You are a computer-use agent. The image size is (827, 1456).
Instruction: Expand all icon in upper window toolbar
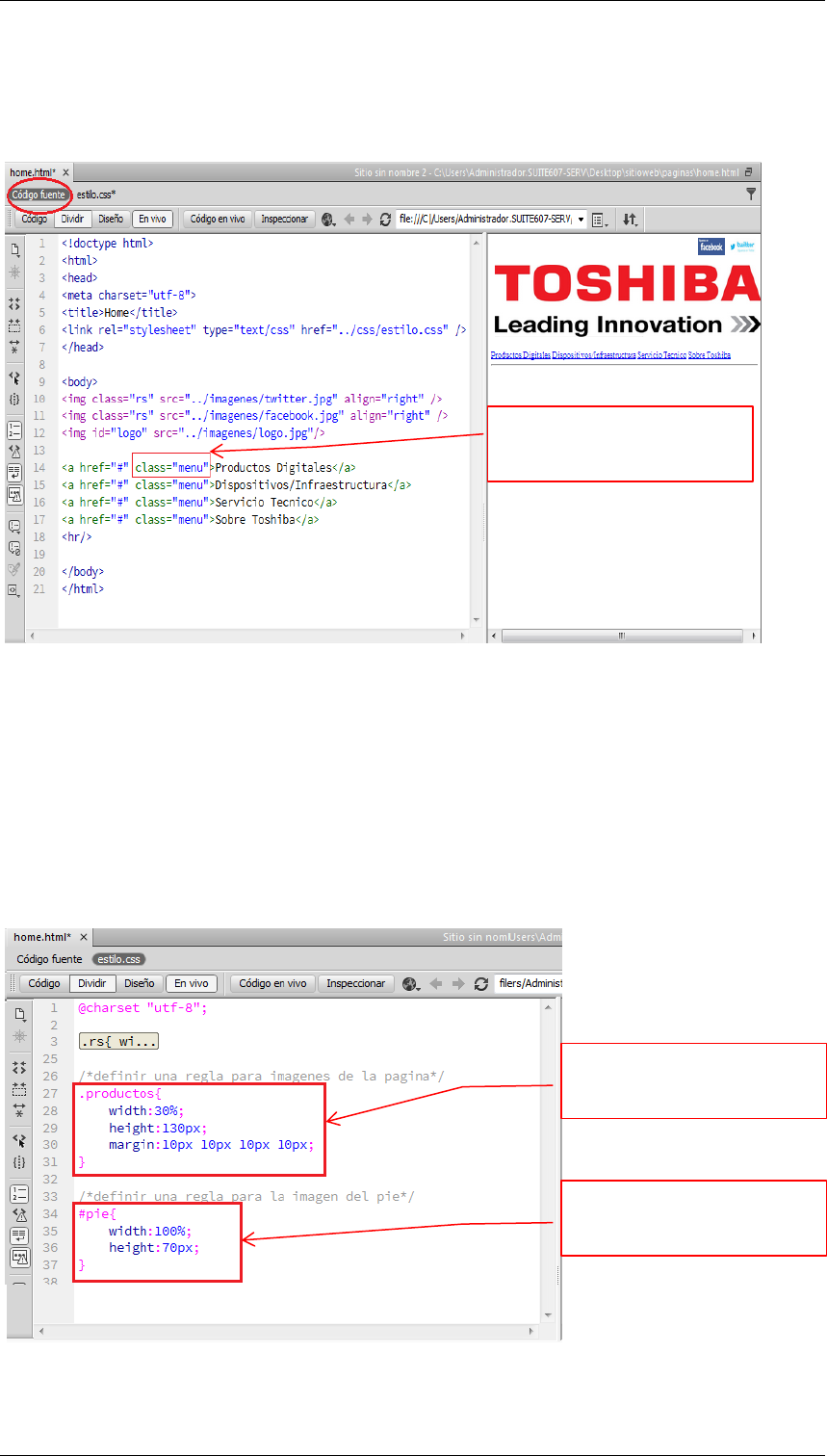click(x=14, y=347)
